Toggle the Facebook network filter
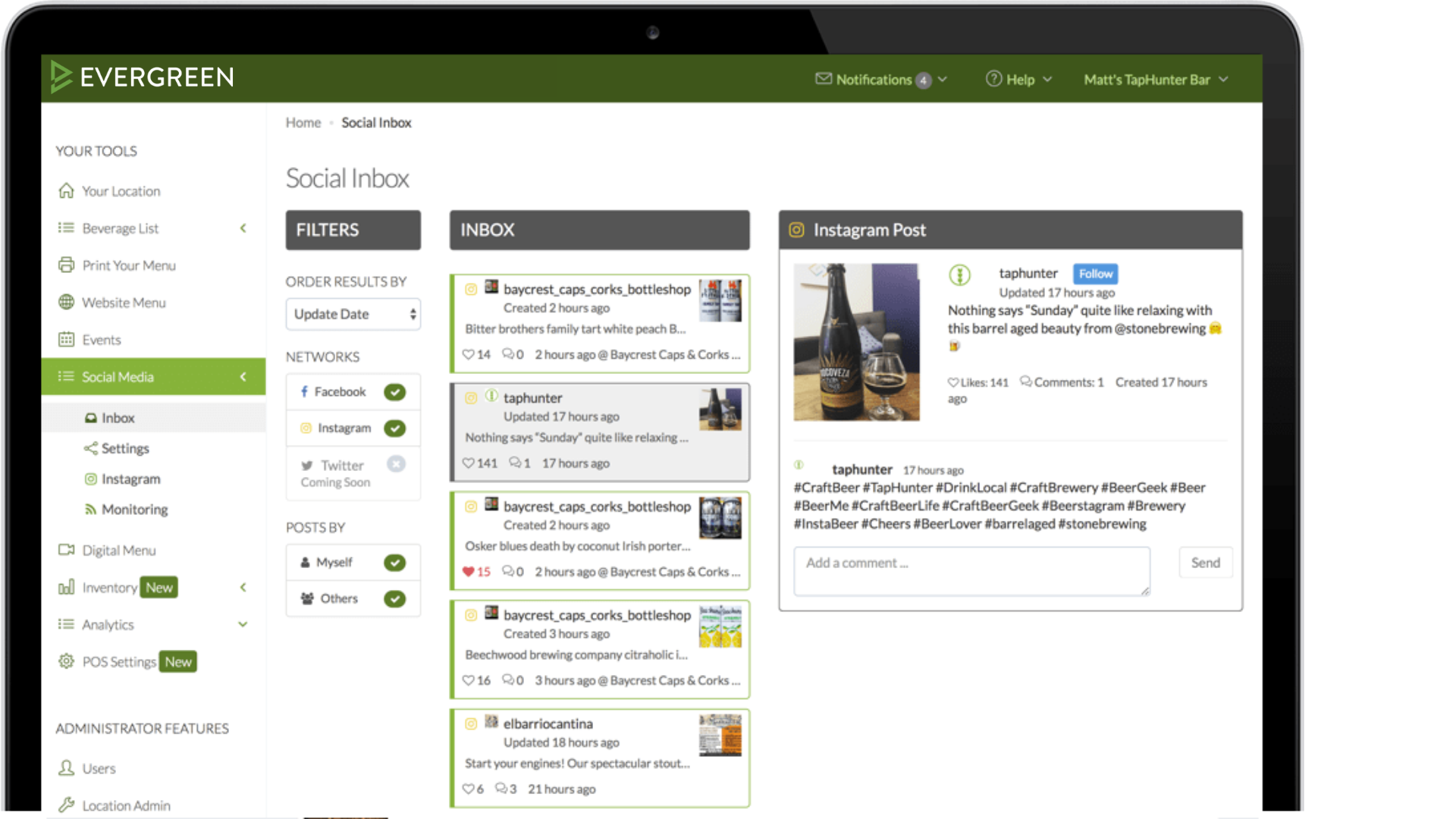Image resolution: width=1456 pixels, height=819 pixels. 394,392
